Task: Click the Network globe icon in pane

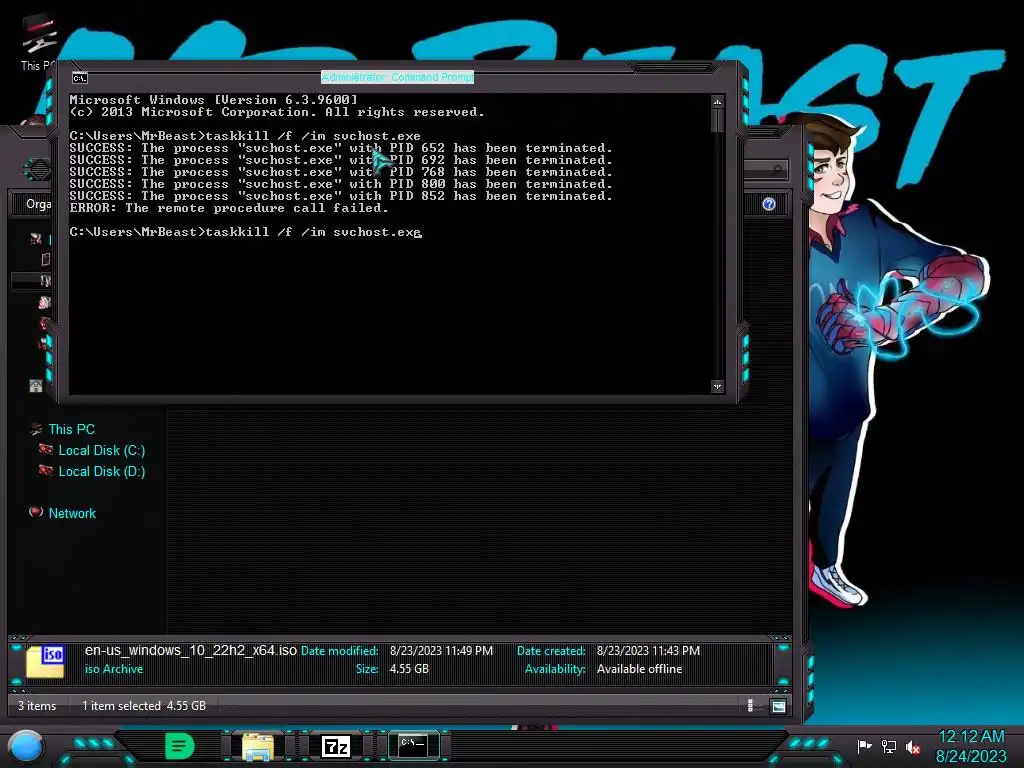Action: click(x=37, y=513)
